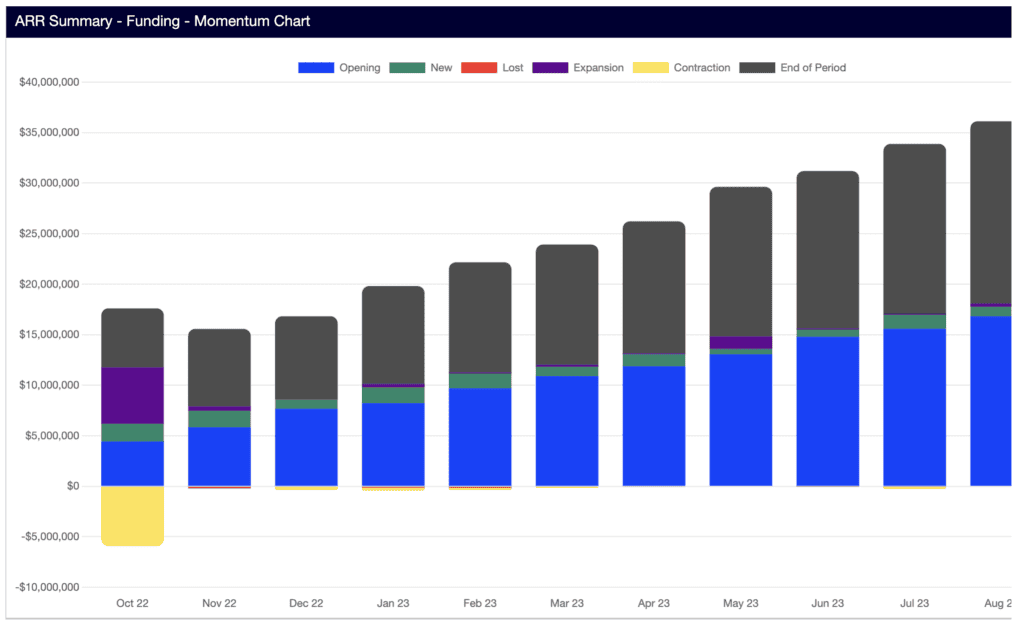Select the Oct 22 blue Opening segment
The width and height of the screenshot is (1024, 628).
133,463
